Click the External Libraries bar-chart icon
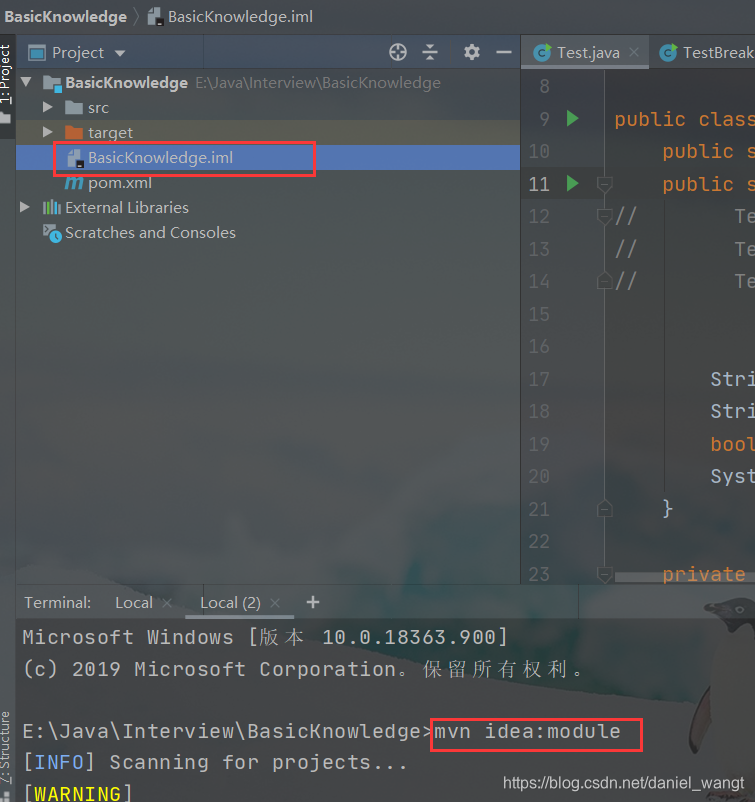The width and height of the screenshot is (755, 802). [52, 207]
